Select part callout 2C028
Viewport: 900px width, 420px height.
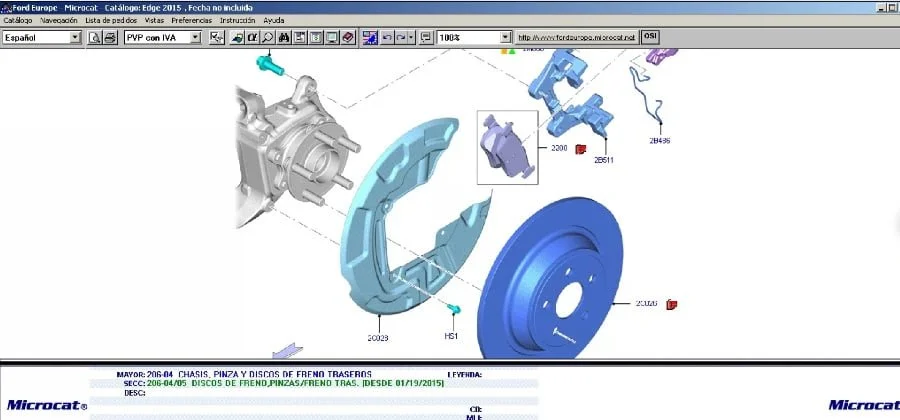point(378,338)
